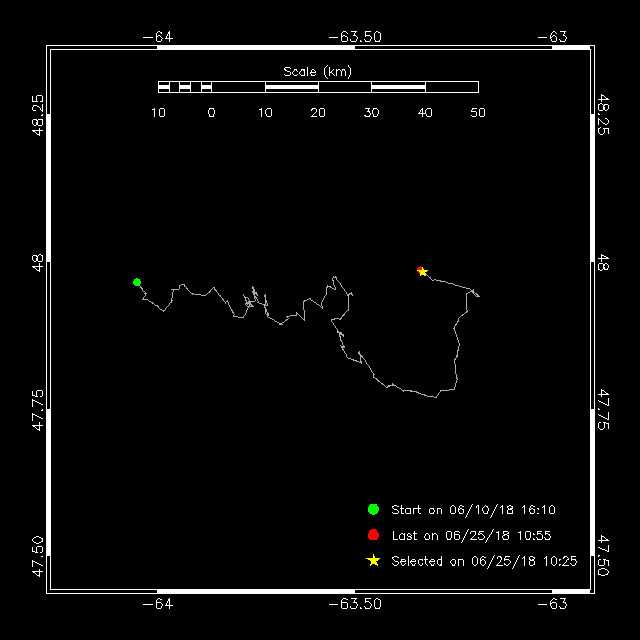Click the right '47.75' latitude label
The image size is (640, 640).
coord(603,409)
